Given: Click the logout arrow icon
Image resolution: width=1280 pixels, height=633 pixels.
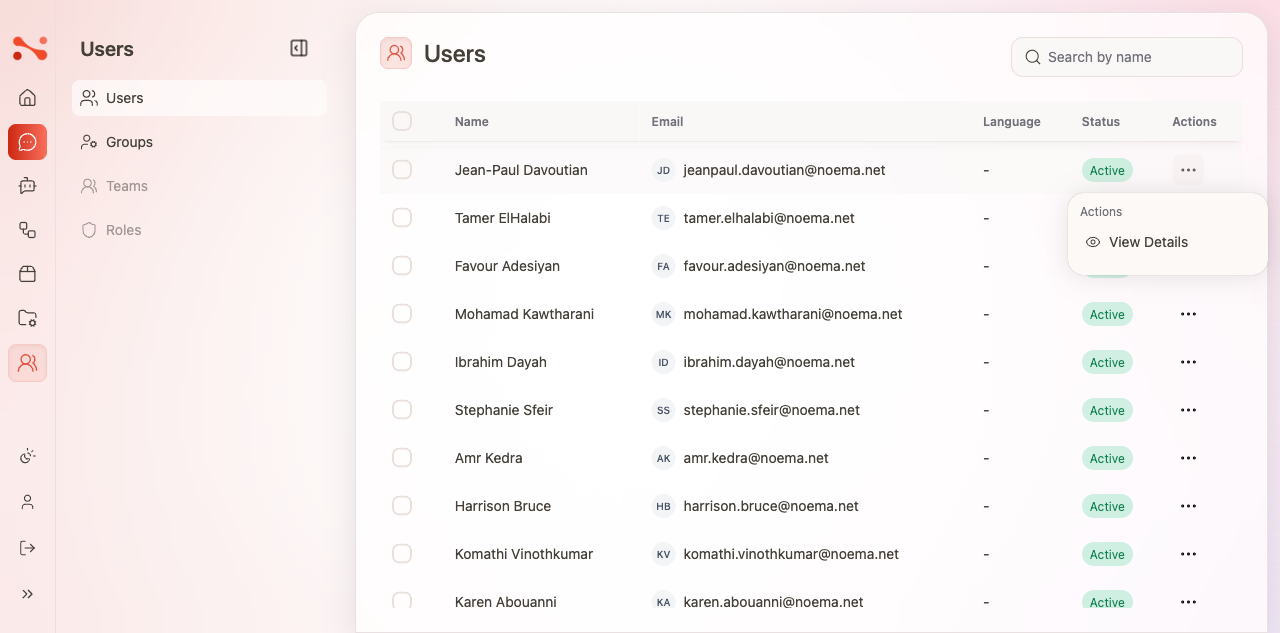Looking at the screenshot, I should [x=28, y=548].
